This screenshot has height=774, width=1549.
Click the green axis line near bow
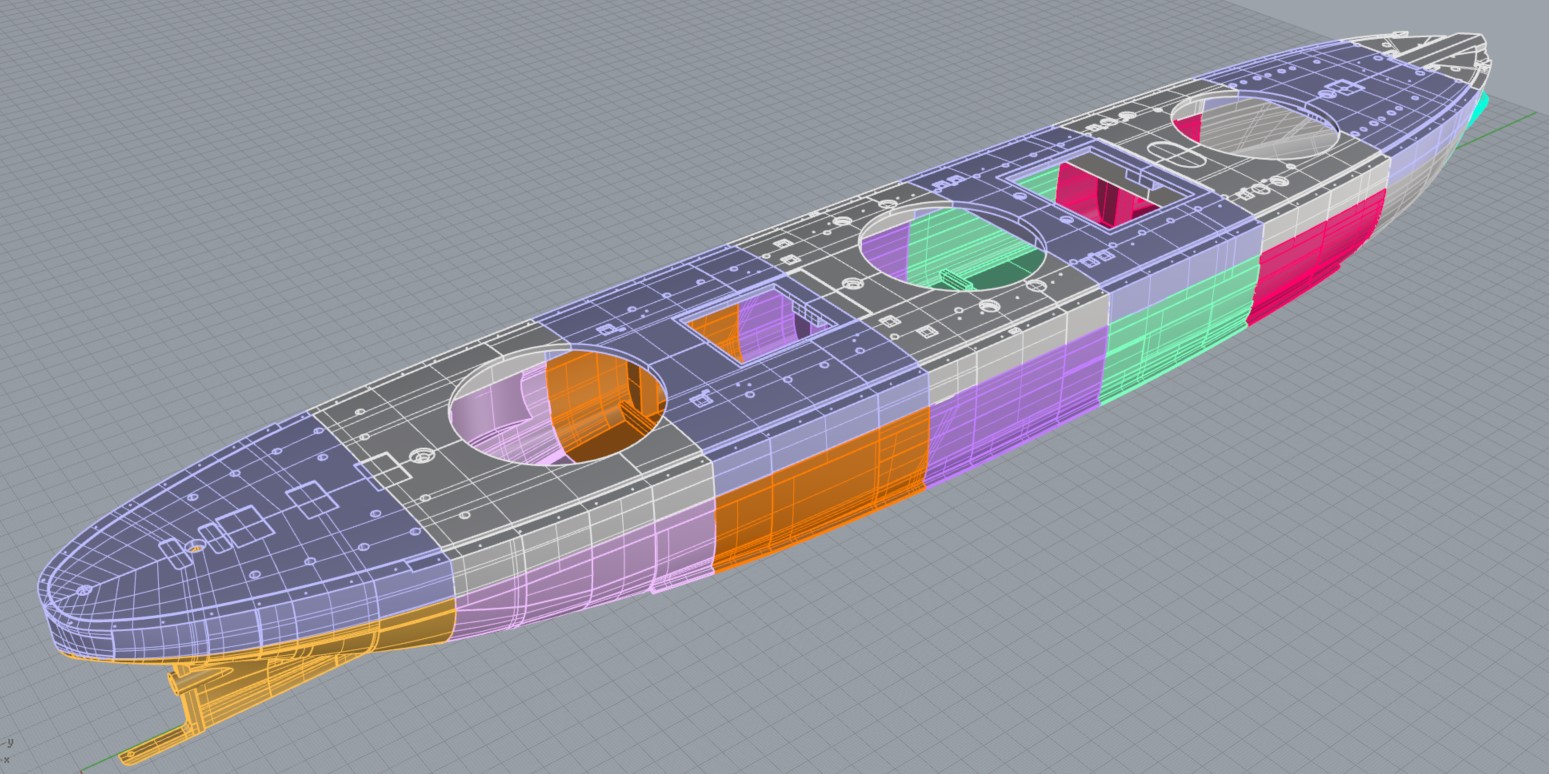1500,128
